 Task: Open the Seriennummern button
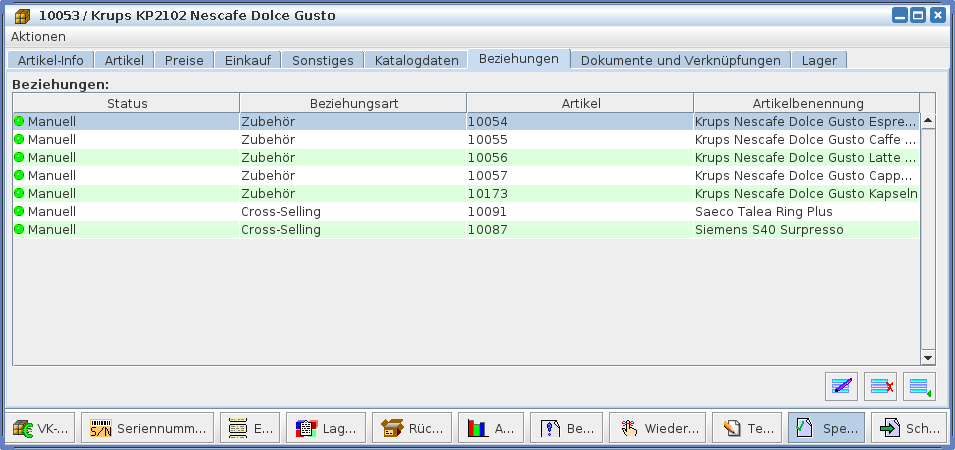click(x=147, y=428)
